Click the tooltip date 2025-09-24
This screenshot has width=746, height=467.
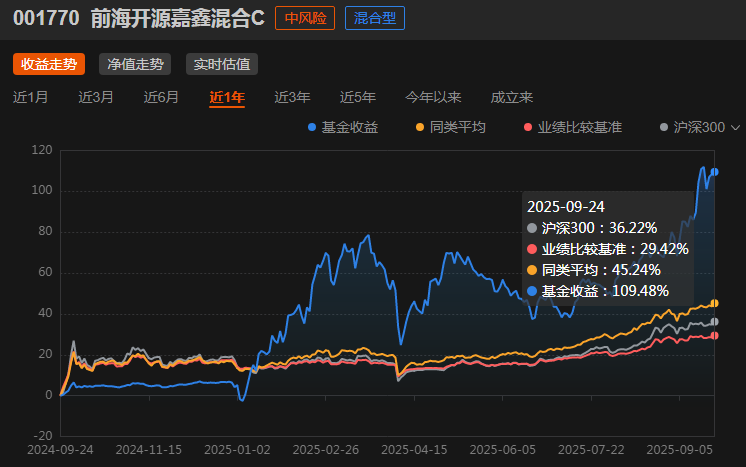pos(566,207)
